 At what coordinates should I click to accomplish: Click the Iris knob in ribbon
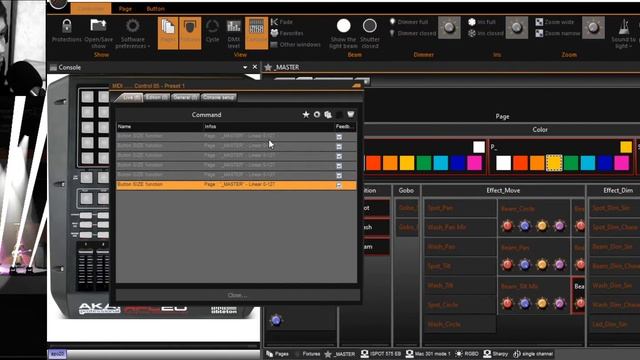[x=517, y=28]
